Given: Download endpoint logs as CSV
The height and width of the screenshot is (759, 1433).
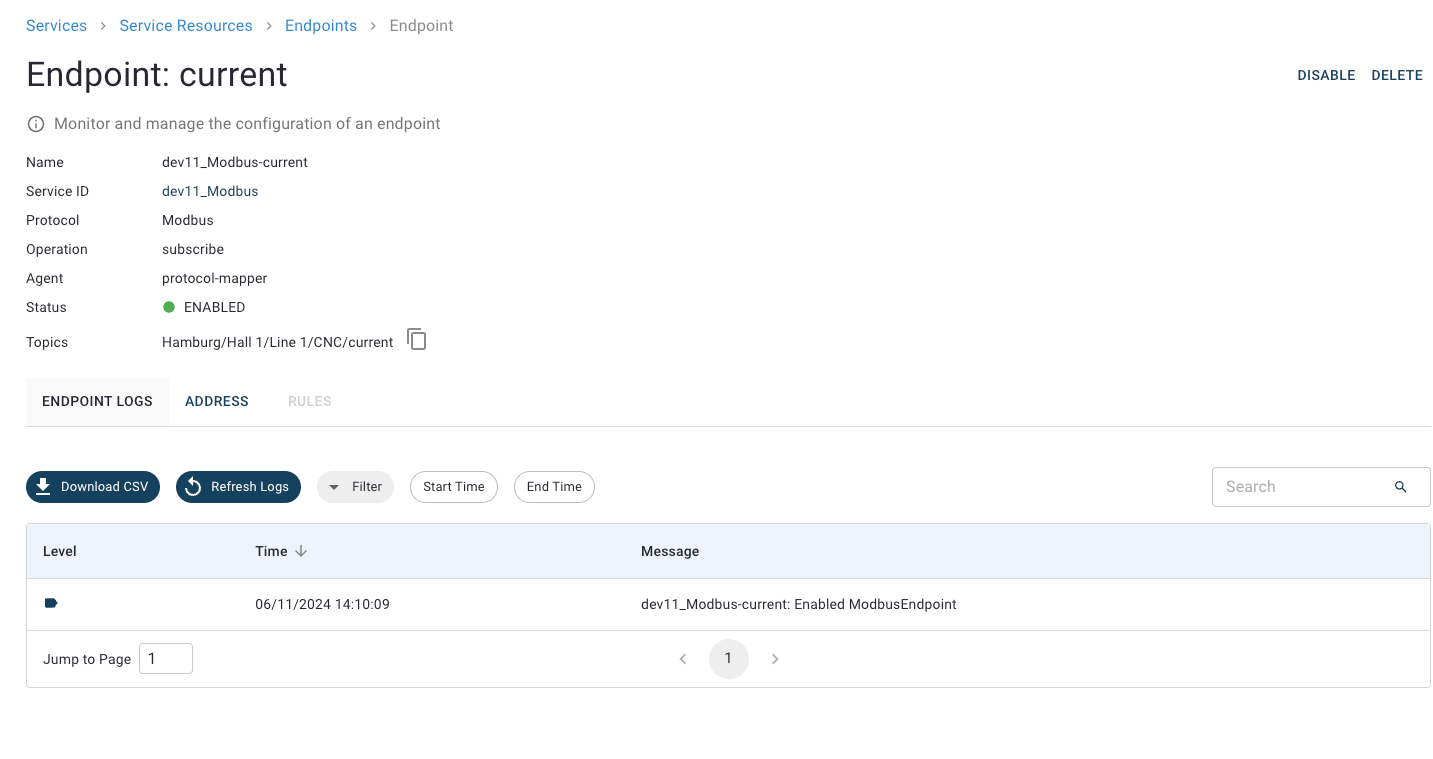Looking at the screenshot, I should (93, 487).
